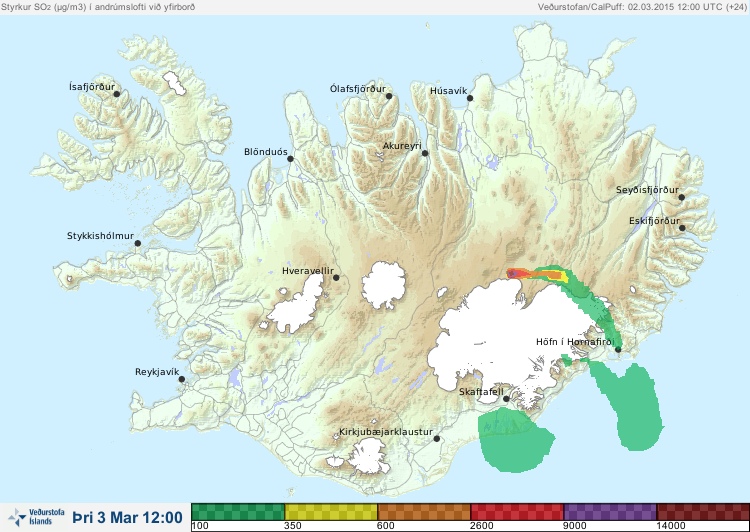The height and width of the screenshot is (532, 750).
Task: Click the Ólafsfjörður marker dot
Action: point(389,96)
